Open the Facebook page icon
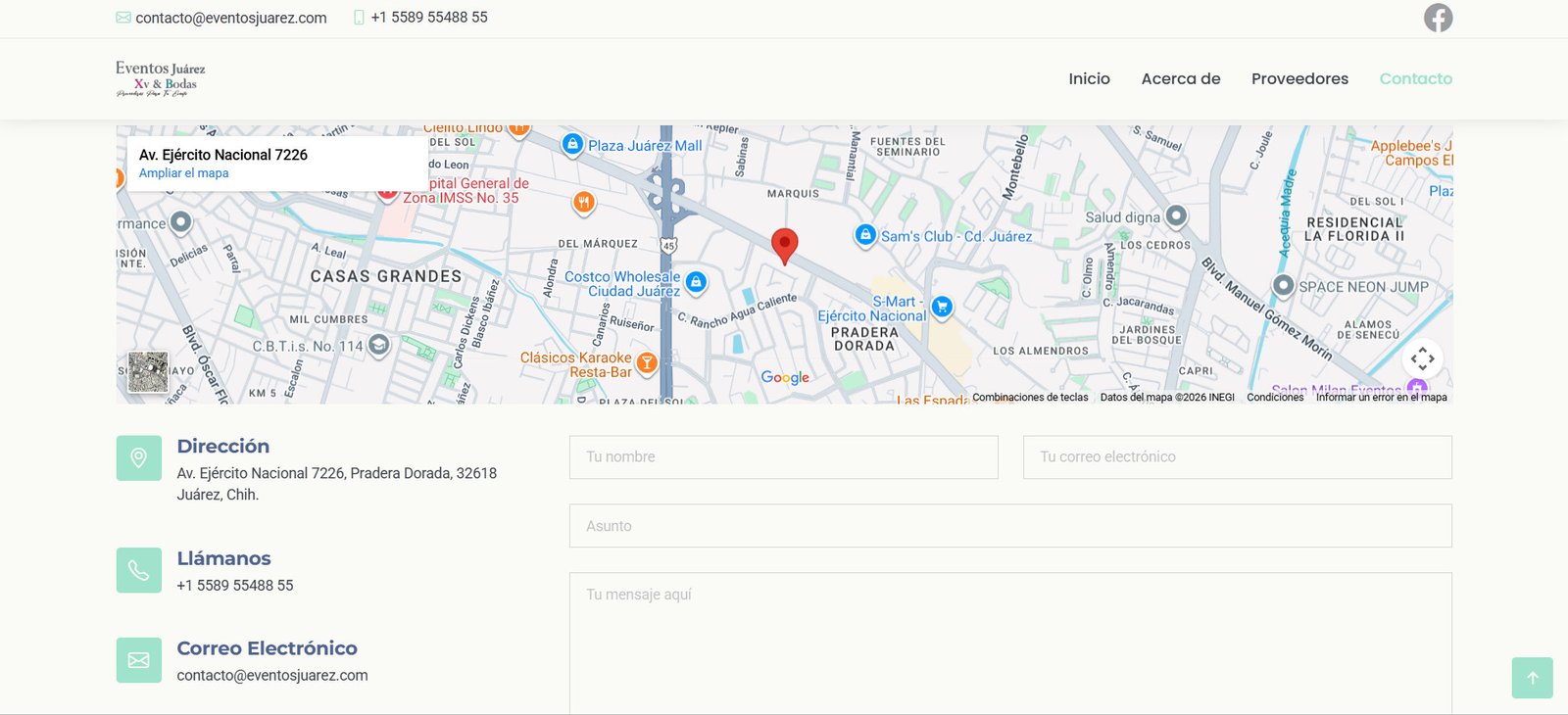 coord(1438,18)
